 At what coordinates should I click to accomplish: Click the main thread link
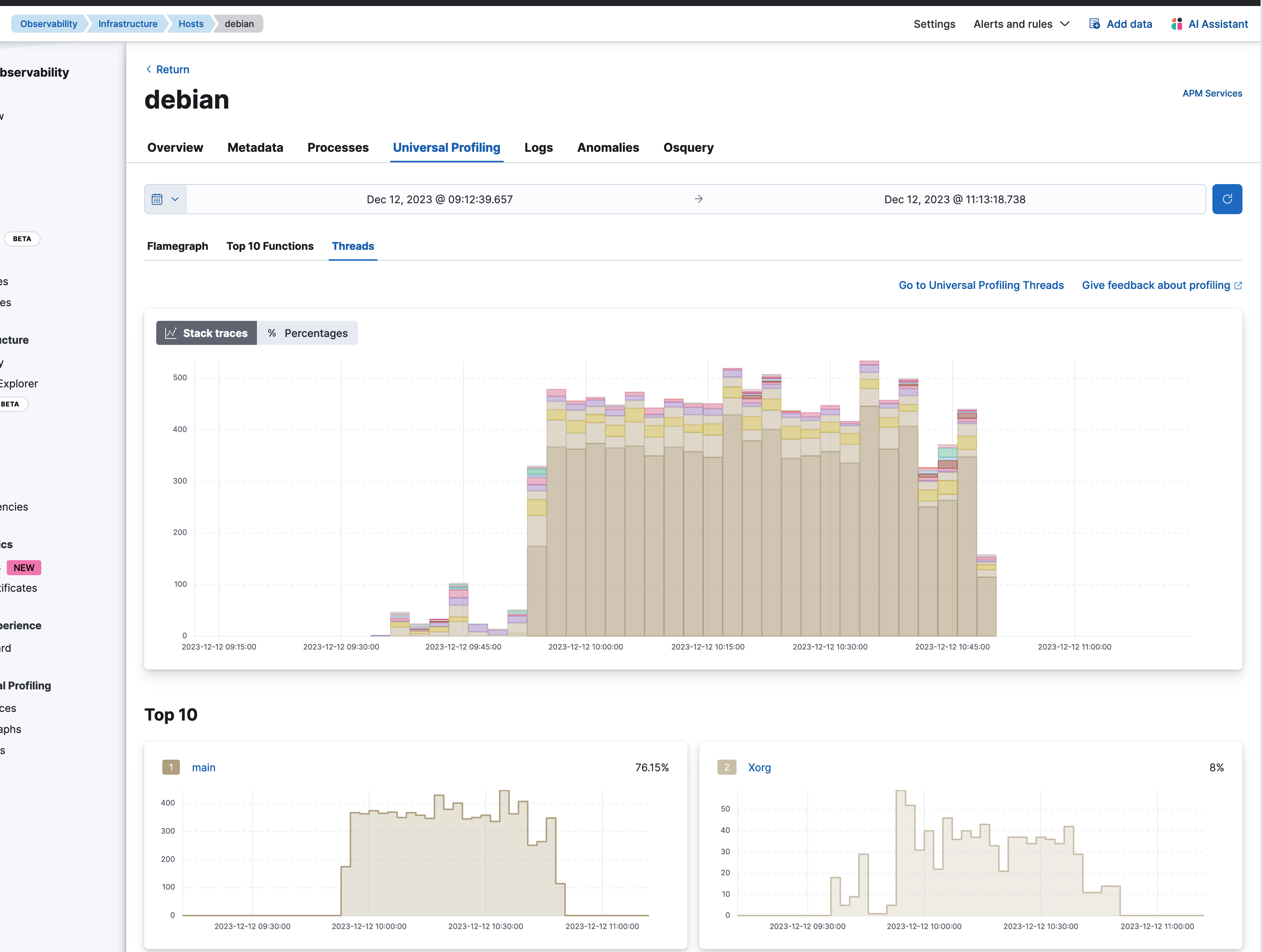click(x=203, y=767)
